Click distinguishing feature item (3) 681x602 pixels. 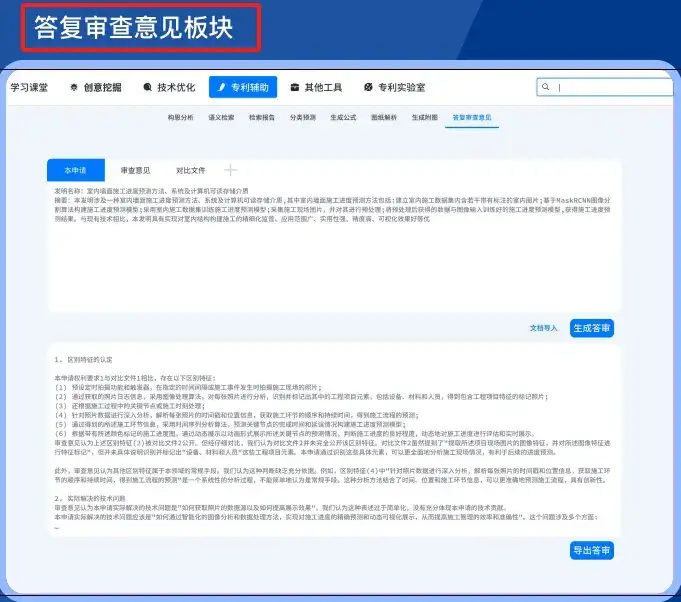click(x=129, y=406)
